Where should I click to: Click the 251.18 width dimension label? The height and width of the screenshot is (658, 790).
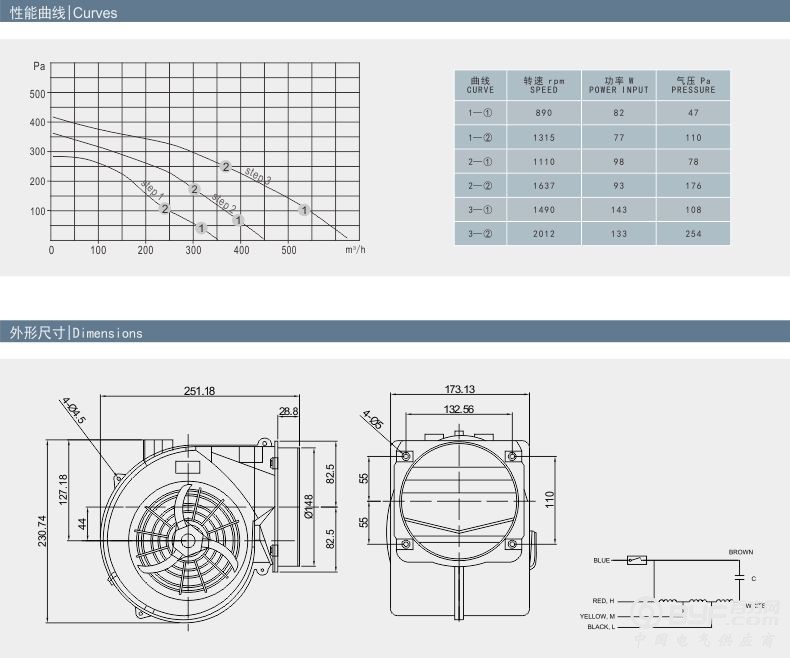[x=200, y=390]
